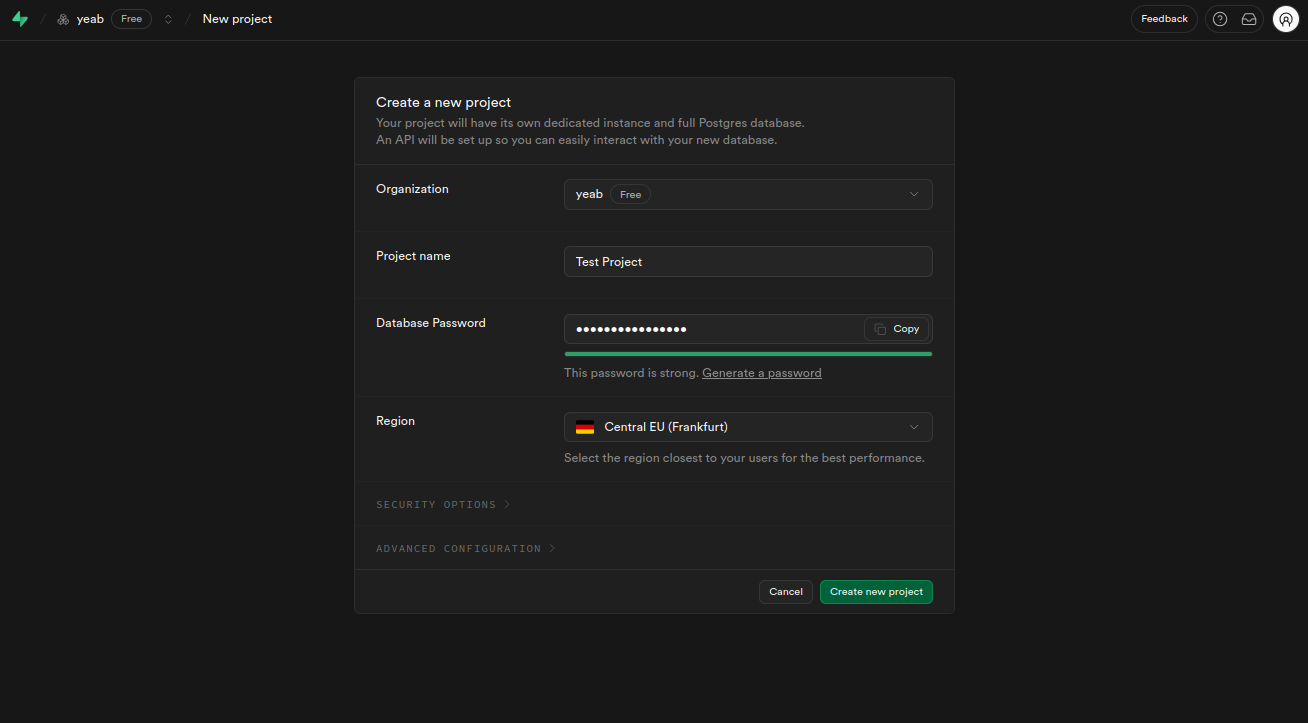Viewport: 1308px width, 723px height.
Task: Click the Region label
Action: 395,421
